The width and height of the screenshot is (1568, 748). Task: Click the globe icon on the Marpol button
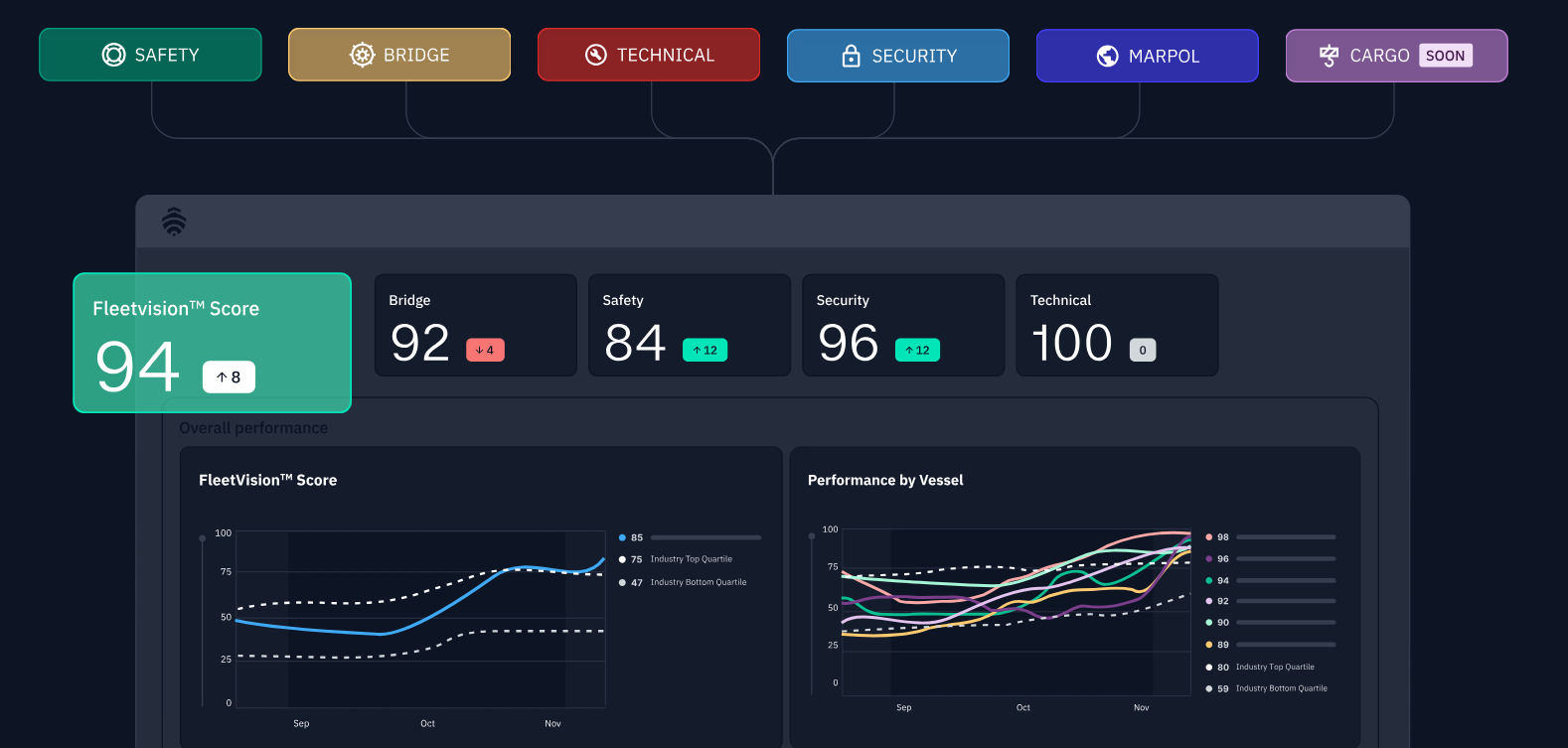[x=1108, y=56]
